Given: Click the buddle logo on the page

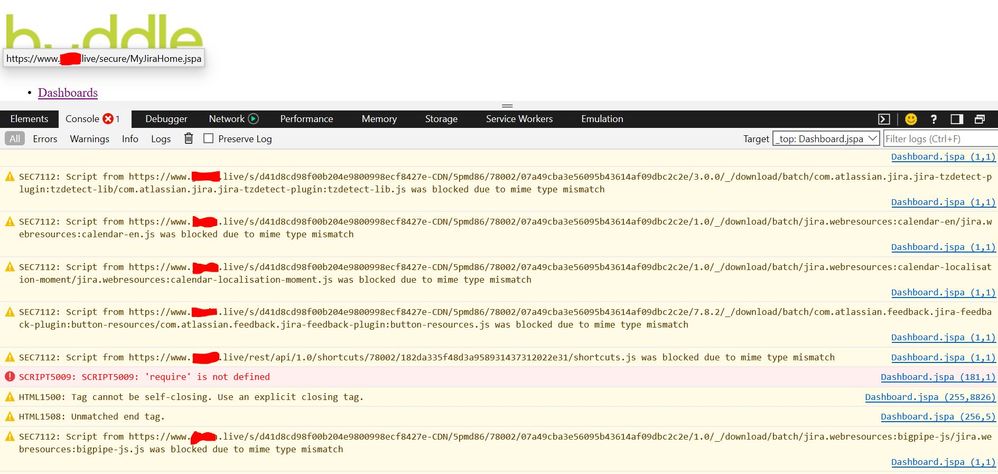Looking at the screenshot, I should tap(104, 32).
